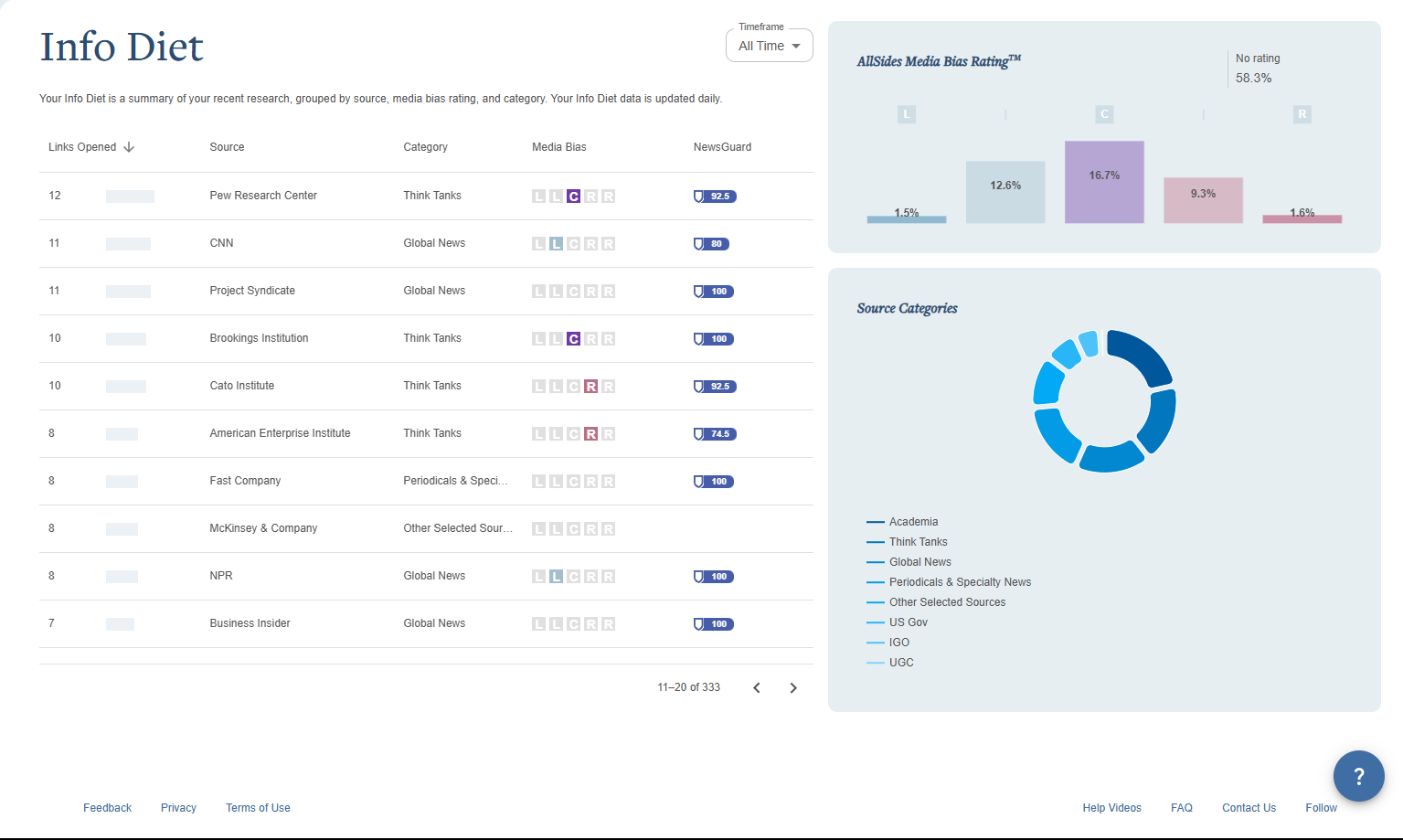The width and height of the screenshot is (1403, 840).
Task: Toggle the Academia legend entry
Action: tap(902, 522)
